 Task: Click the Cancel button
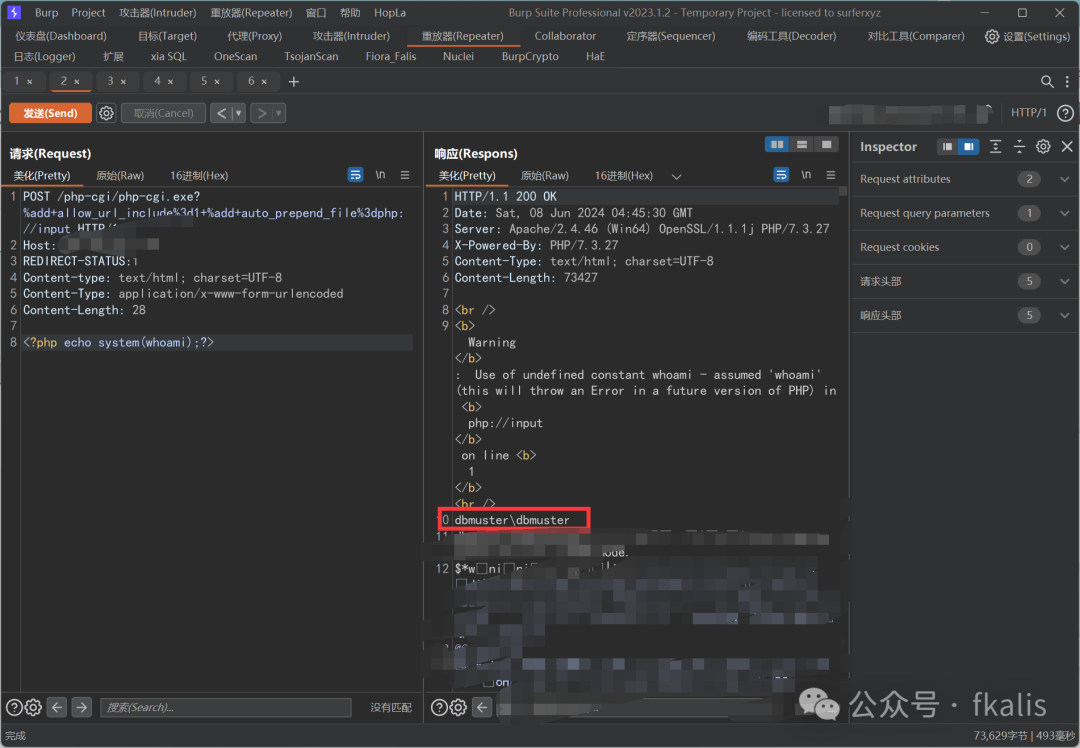coord(163,113)
